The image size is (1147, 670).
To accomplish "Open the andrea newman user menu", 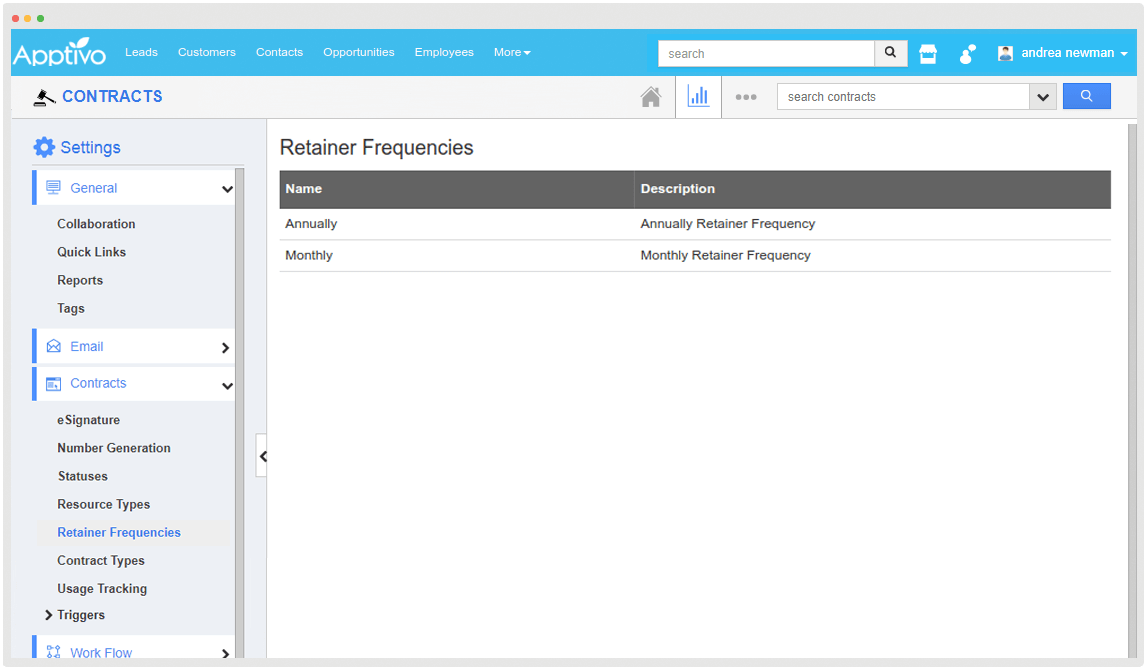I will (1064, 53).
